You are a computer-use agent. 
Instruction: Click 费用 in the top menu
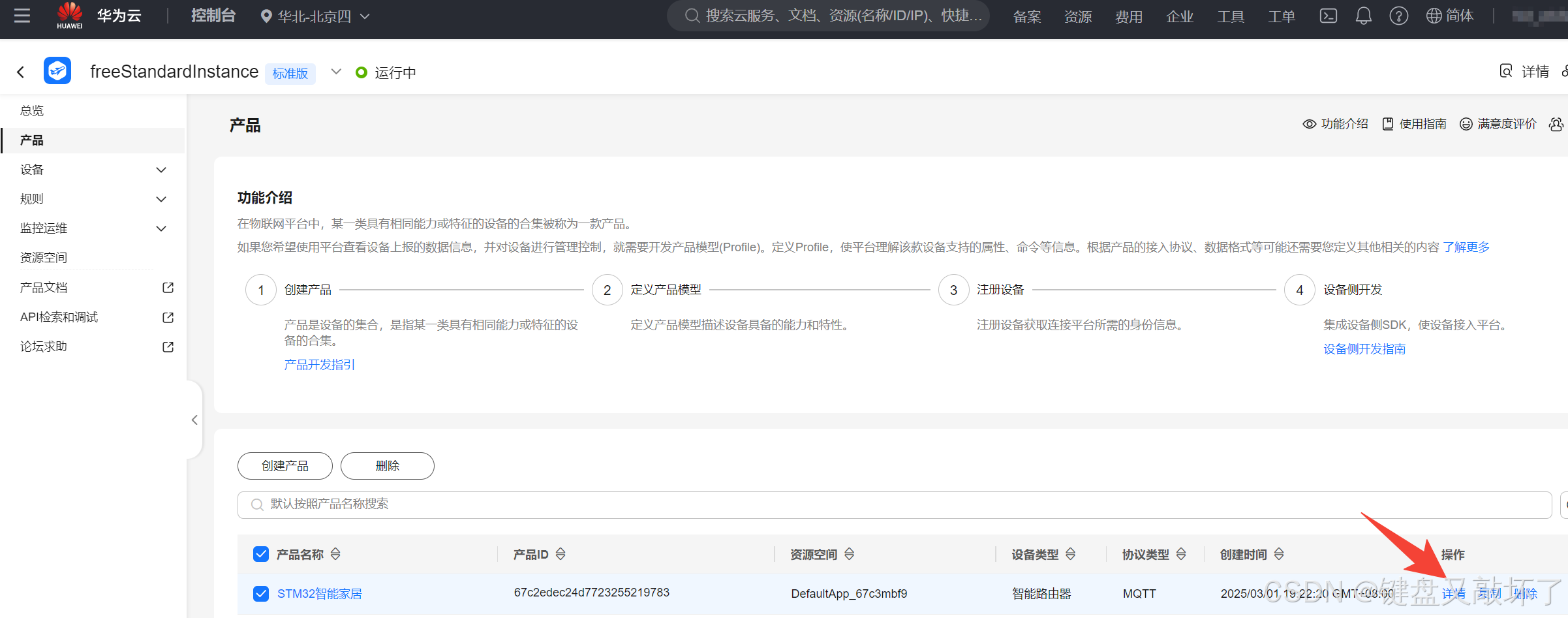click(x=1129, y=16)
